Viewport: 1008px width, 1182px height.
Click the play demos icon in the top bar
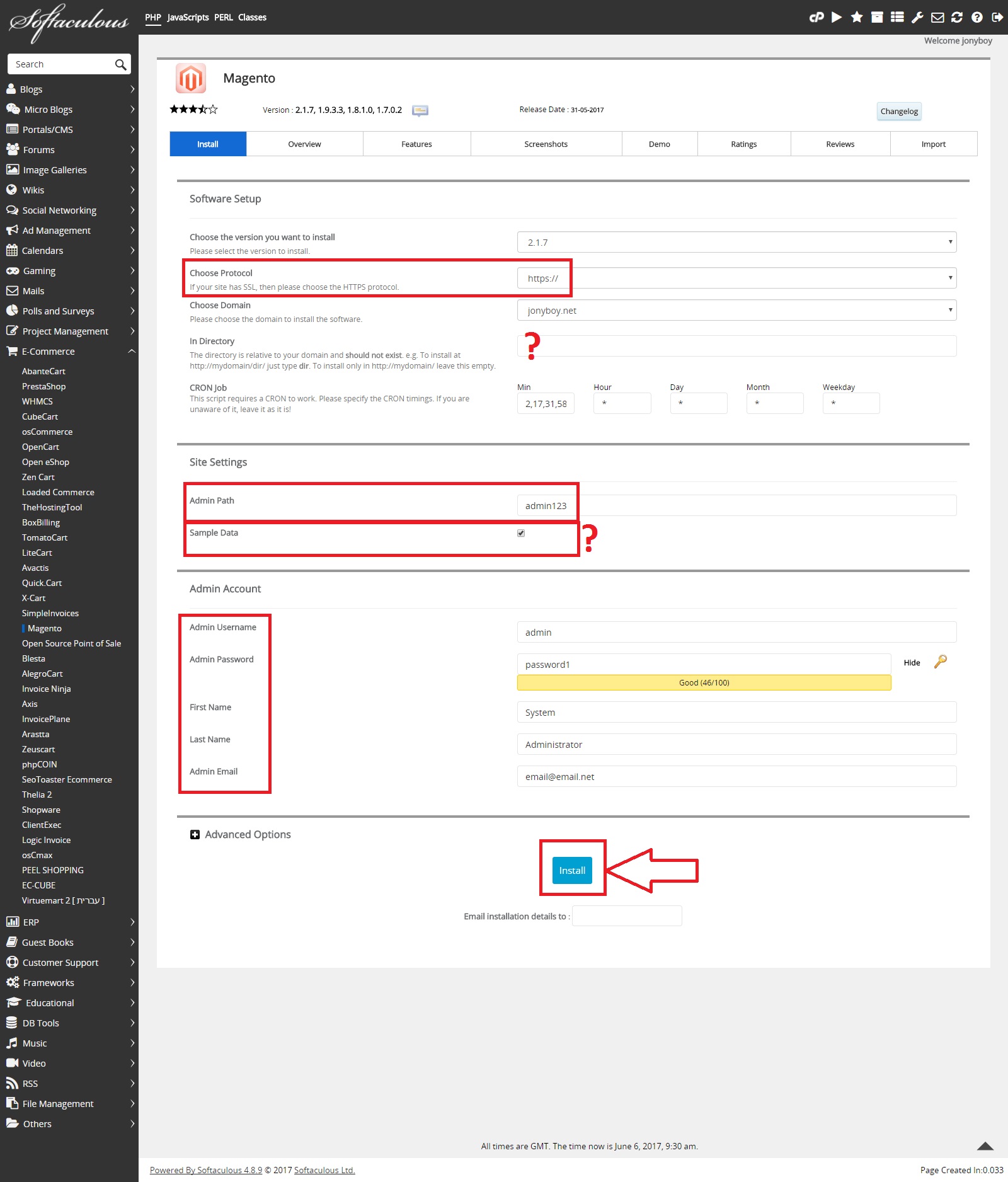click(837, 17)
